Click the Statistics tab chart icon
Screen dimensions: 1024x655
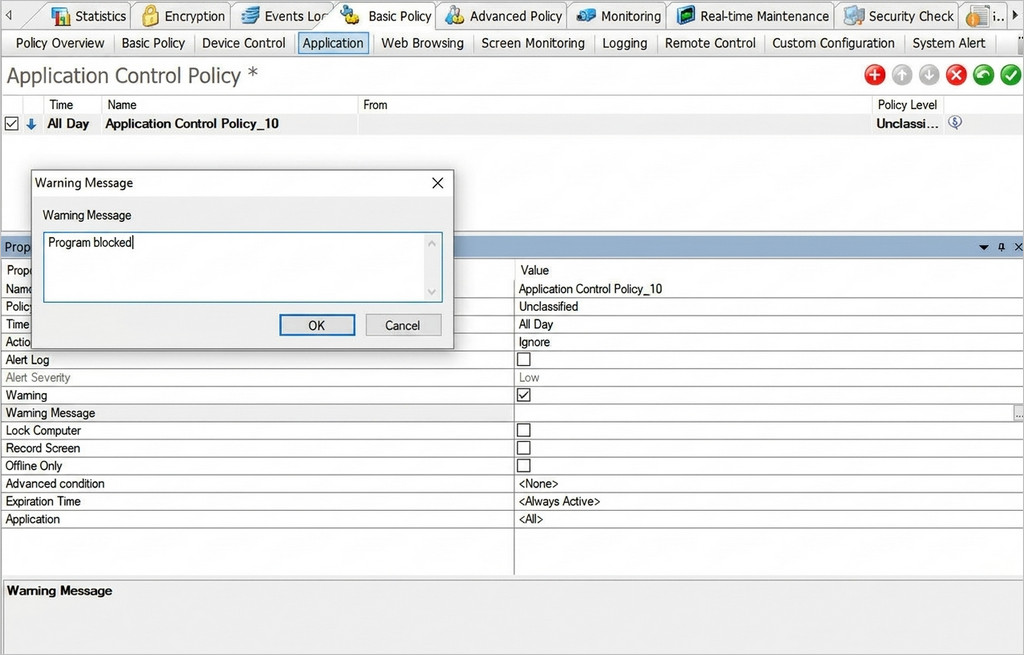[61, 16]
